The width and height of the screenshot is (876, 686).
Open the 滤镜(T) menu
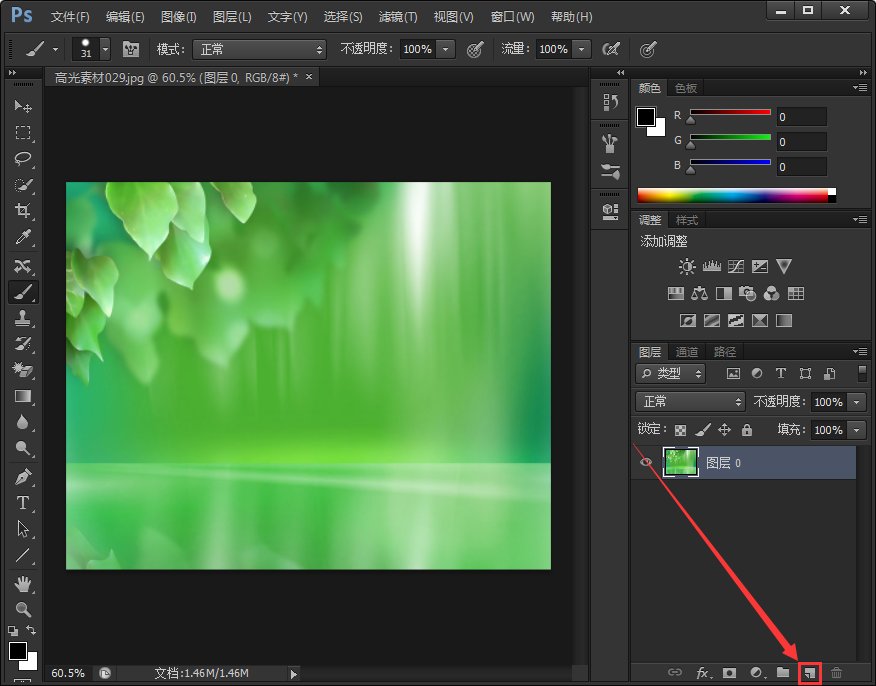398,17
